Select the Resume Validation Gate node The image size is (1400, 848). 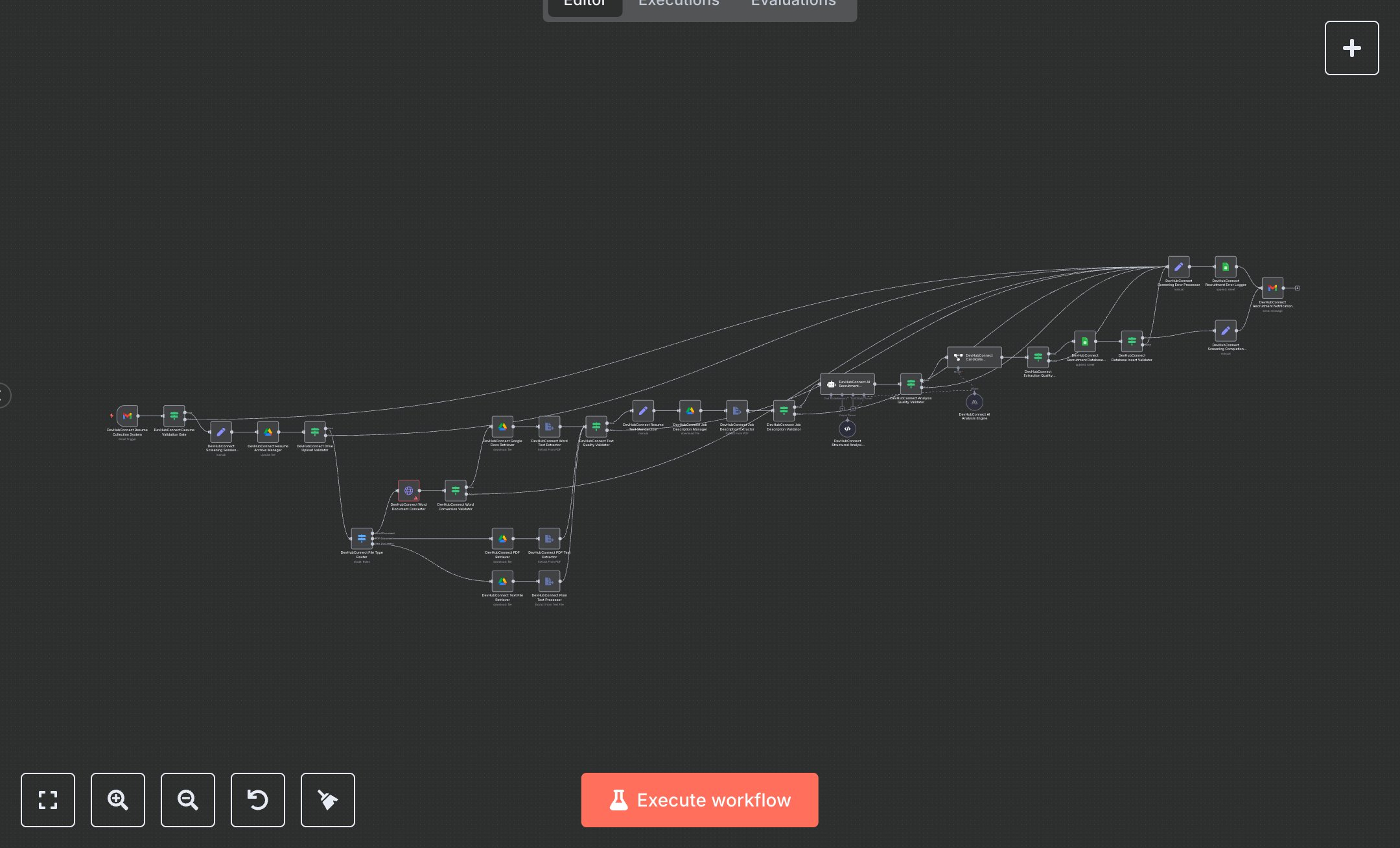[x=174, y=416]
